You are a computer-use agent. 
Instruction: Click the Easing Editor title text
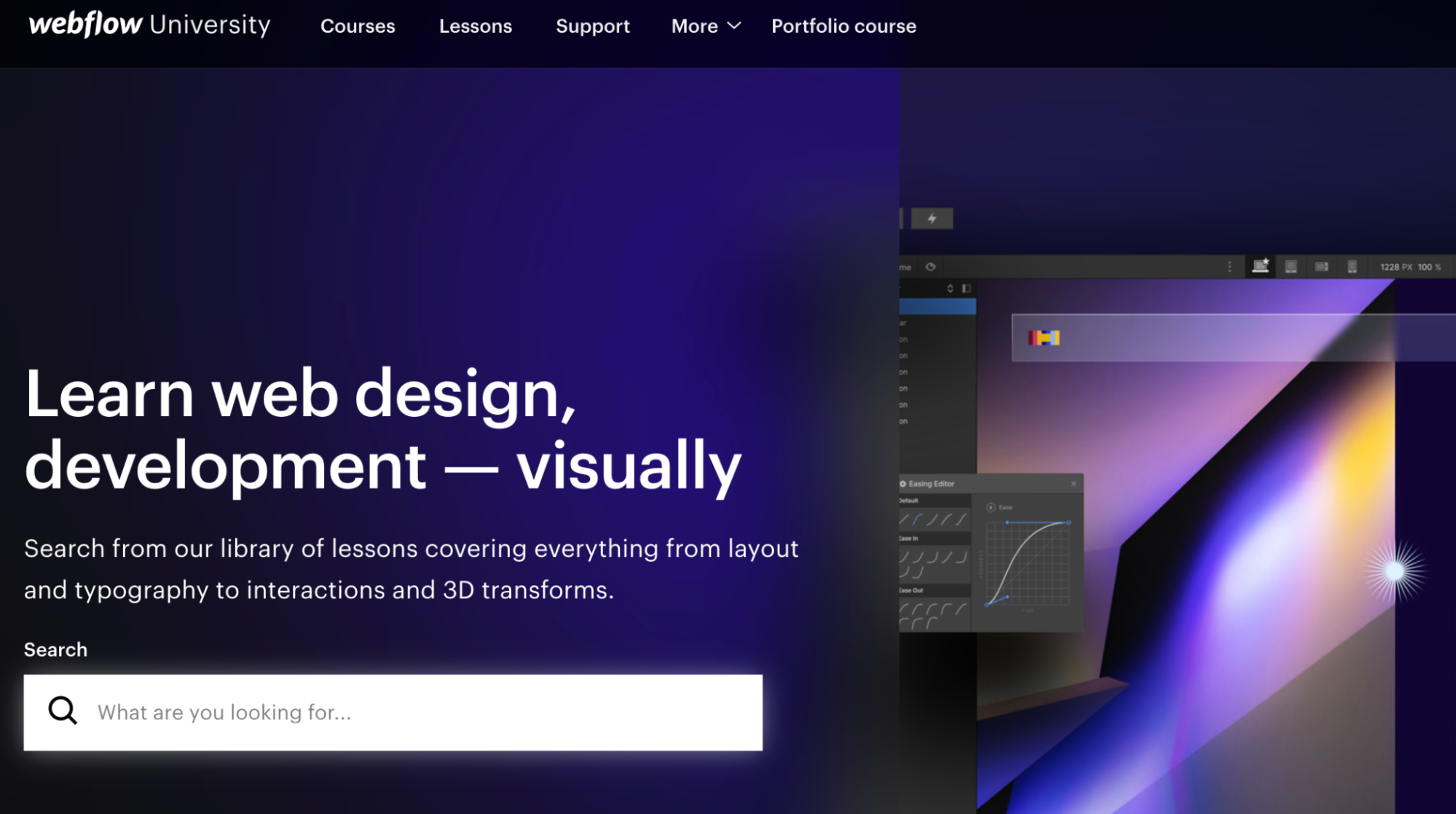[931, 484]
